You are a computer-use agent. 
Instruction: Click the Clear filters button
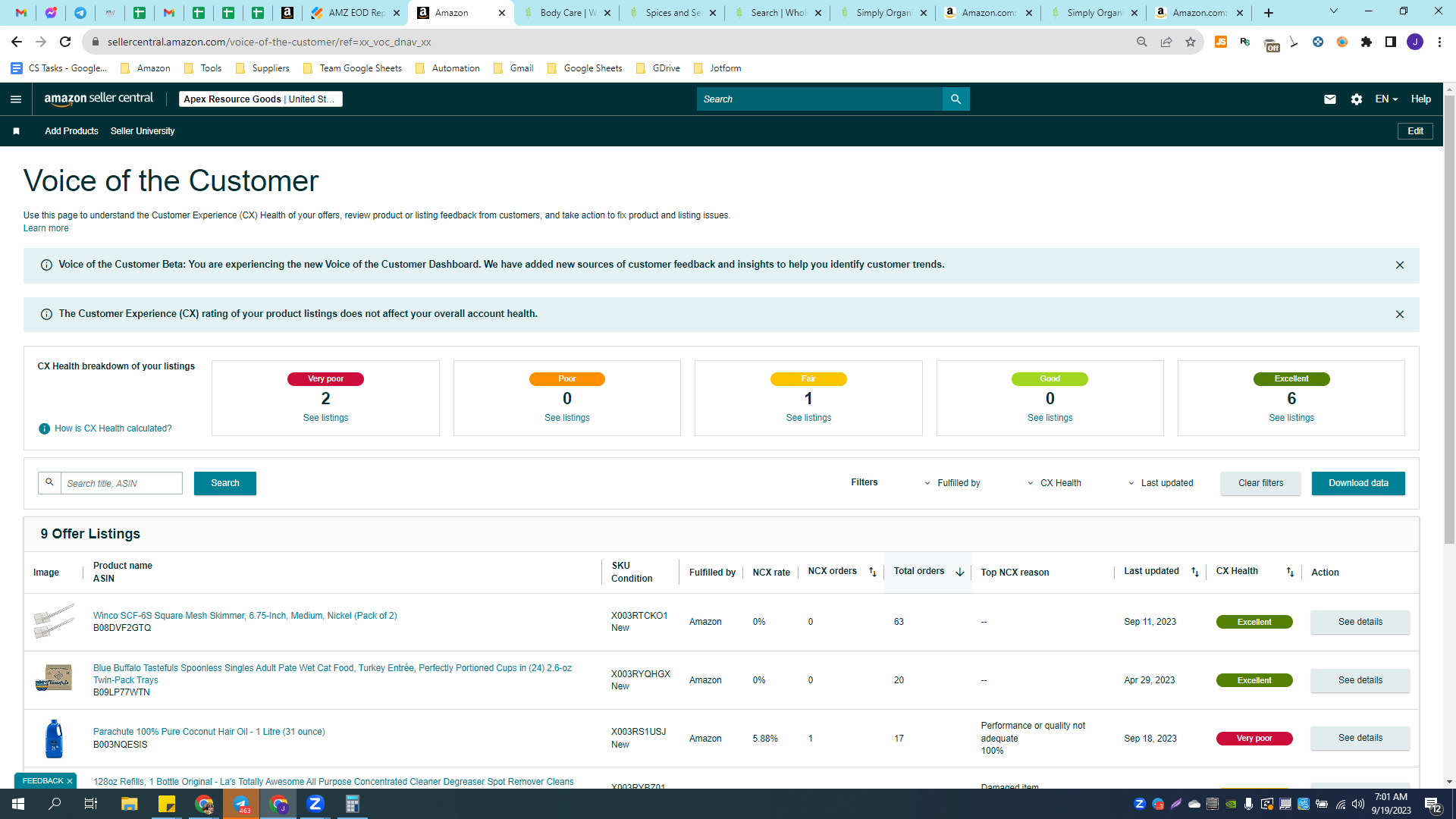click(1260, 483)
